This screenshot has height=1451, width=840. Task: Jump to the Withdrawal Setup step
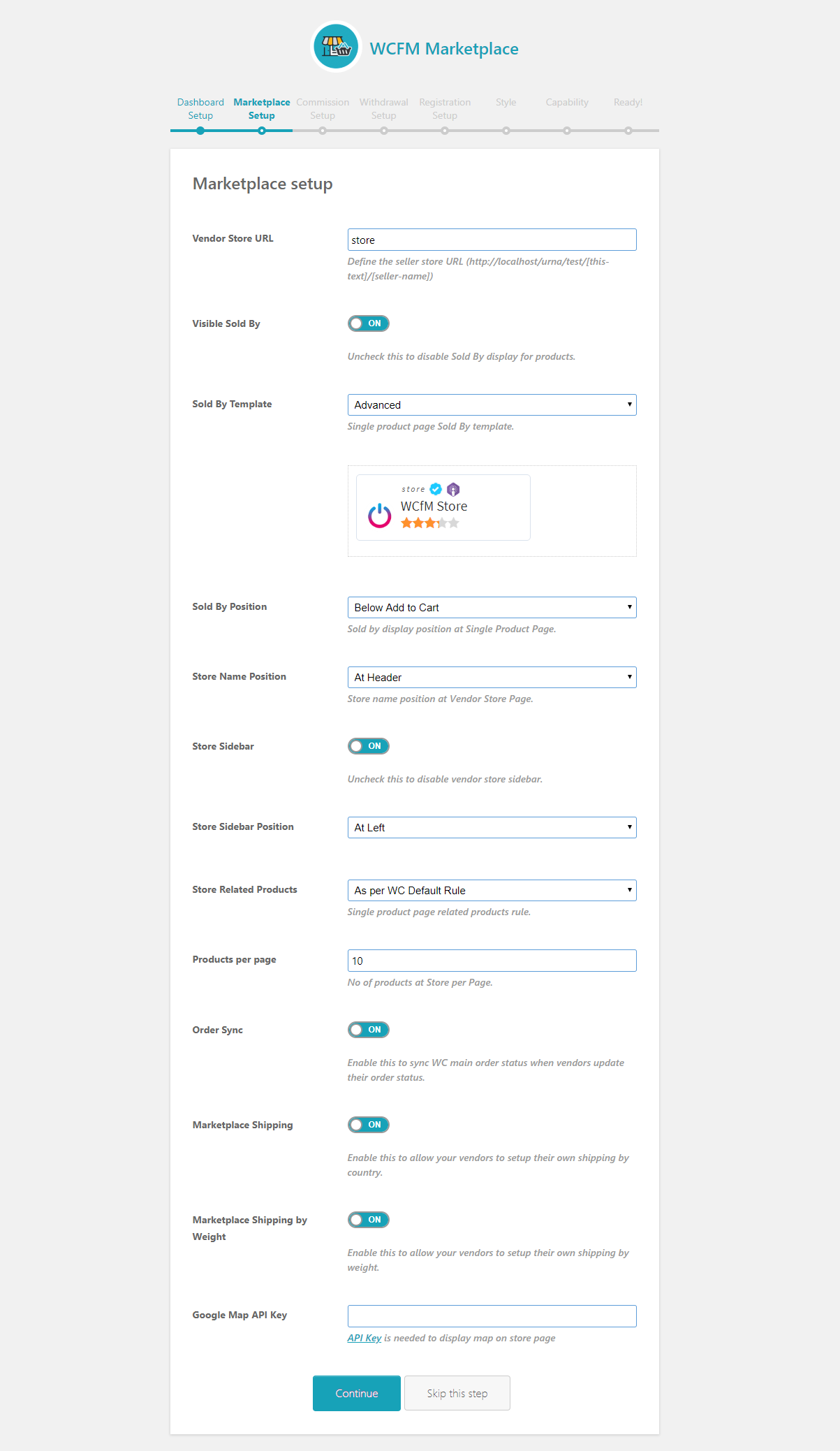384,109
